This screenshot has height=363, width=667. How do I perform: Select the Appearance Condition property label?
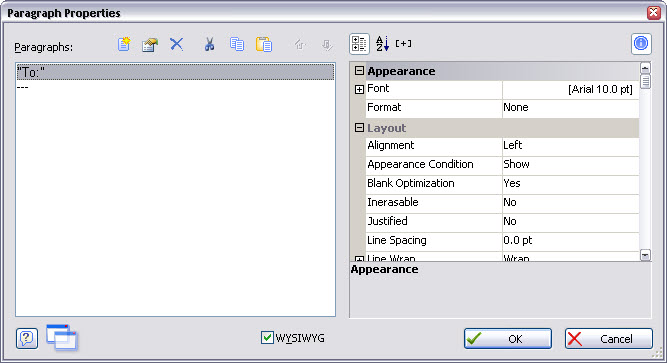pos(420,164)
